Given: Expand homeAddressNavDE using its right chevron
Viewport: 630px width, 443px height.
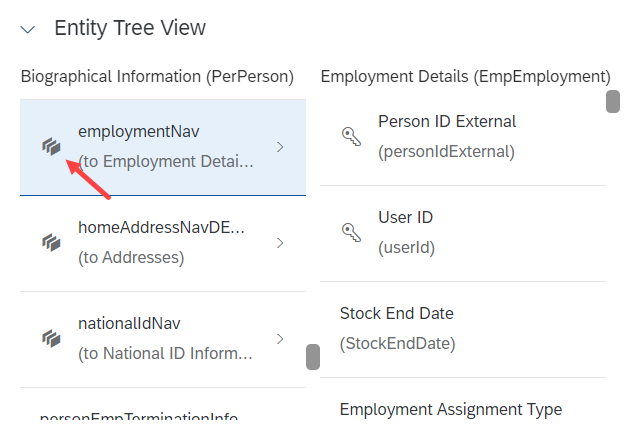Looking at the screenshot, I should [x=280, y=243].
